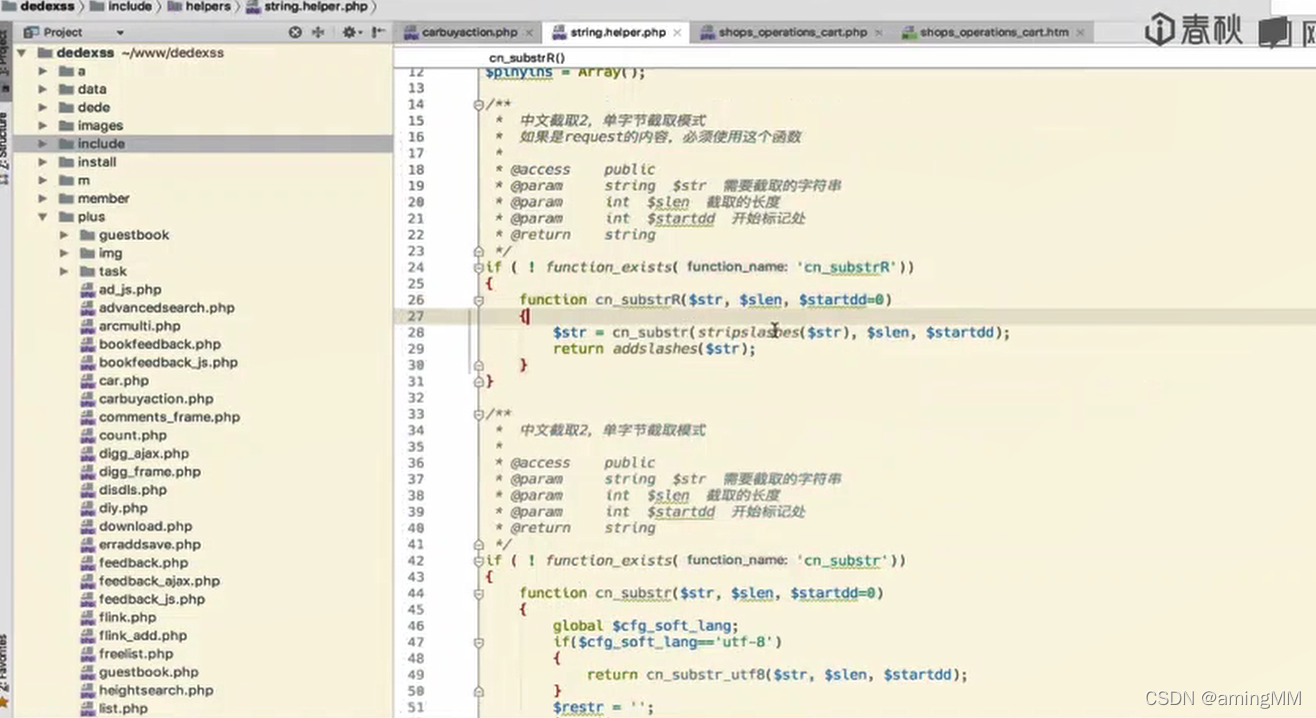Switch to shops_operations_cart.htm tab
This screenshot has height=718, width=1316.
point(994,32)
